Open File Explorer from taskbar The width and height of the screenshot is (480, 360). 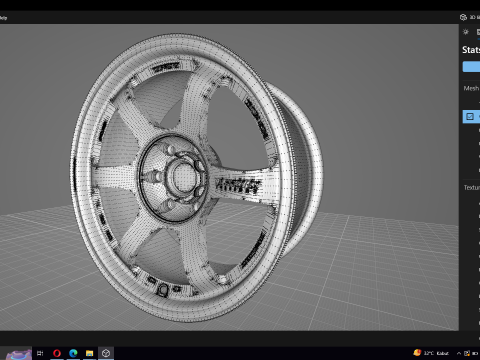(x=89, y=353)
